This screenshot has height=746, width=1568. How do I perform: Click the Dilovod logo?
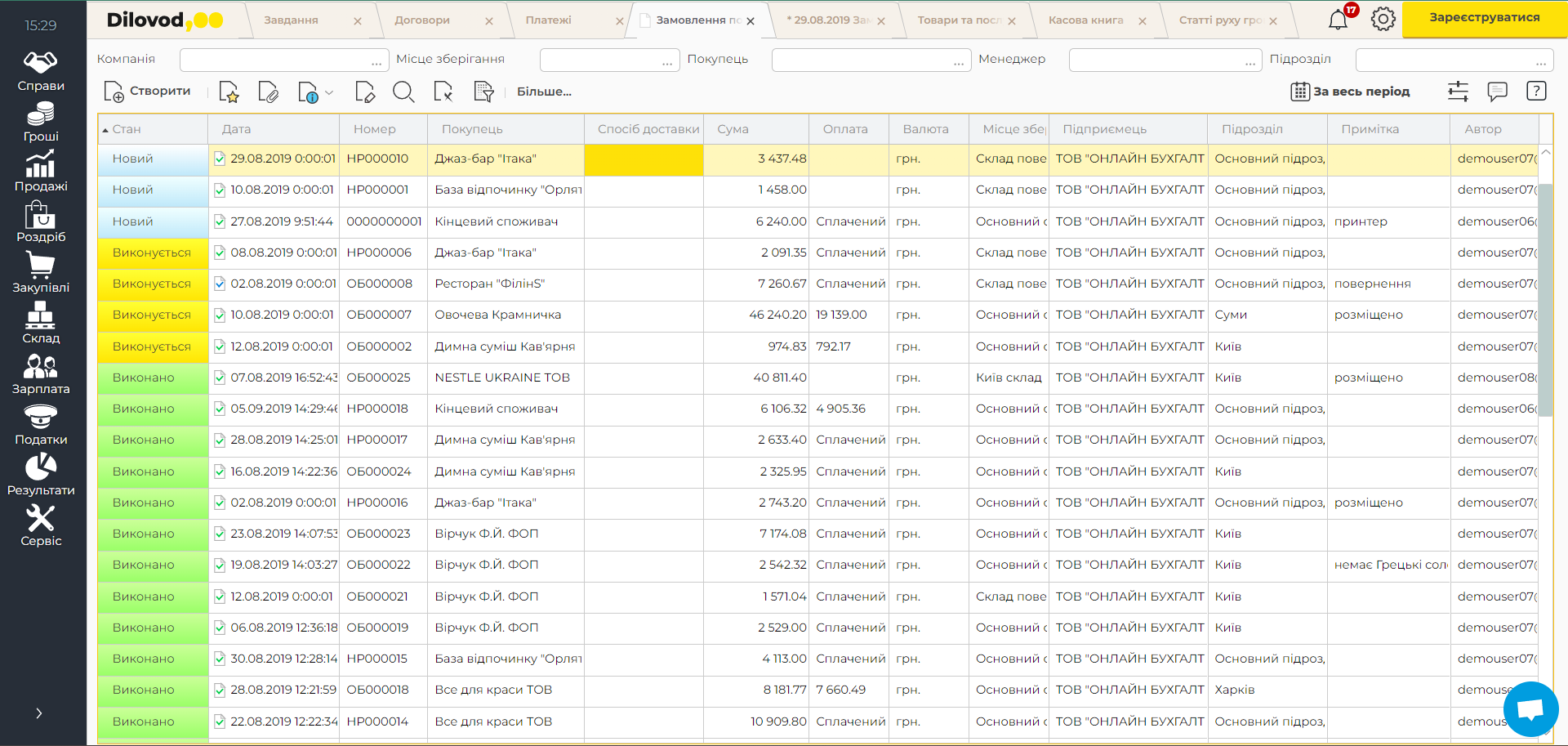tap(165, 20)
